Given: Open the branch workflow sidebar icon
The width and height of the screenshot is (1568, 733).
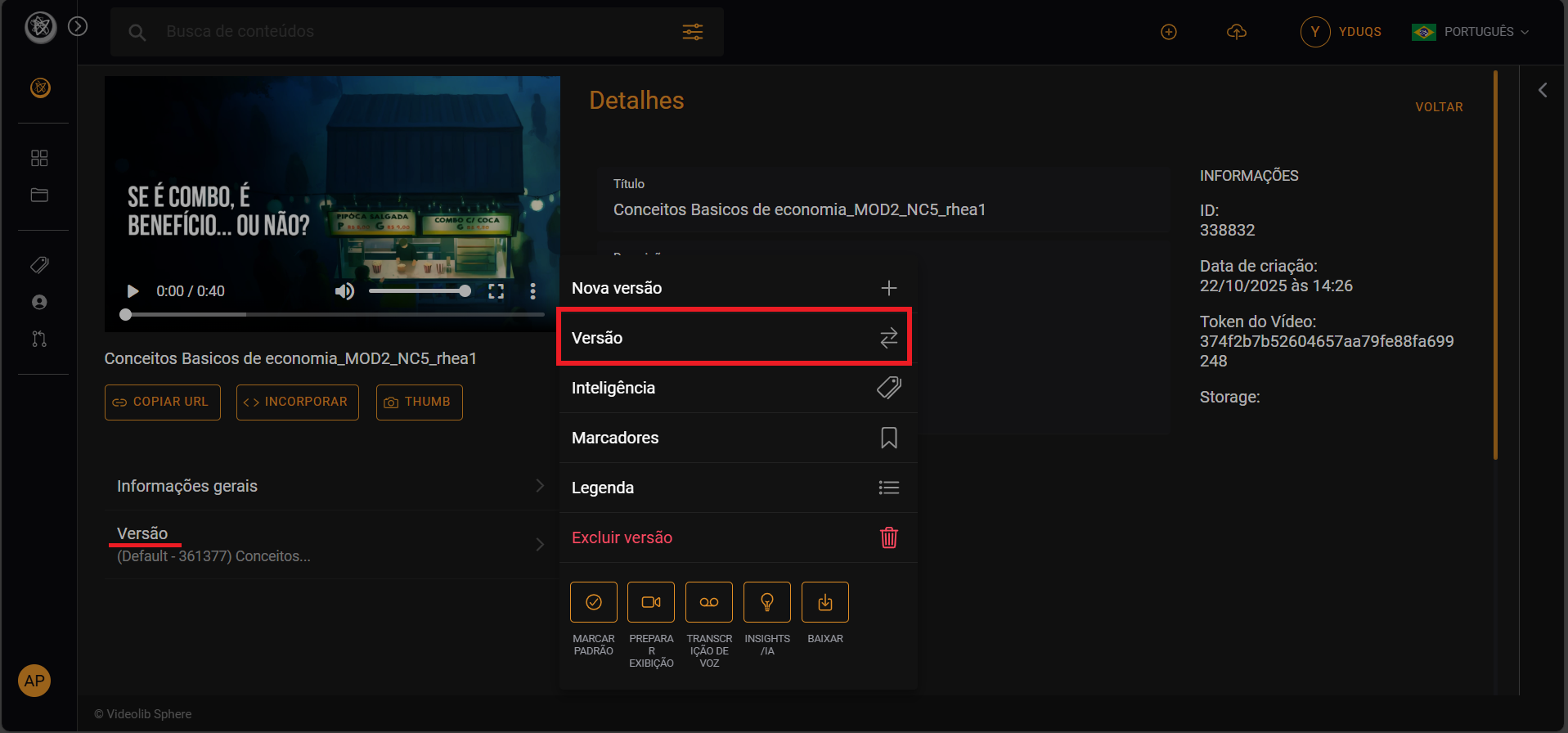Looking at the screenshot, I should pyautogui.click(x=39, y=339).
